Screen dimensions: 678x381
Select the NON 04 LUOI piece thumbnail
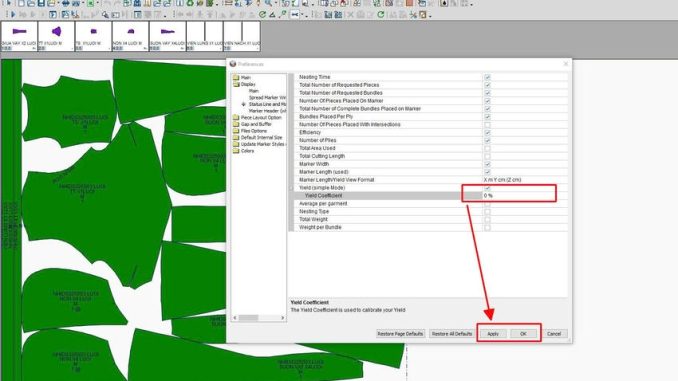pos(131,37)
